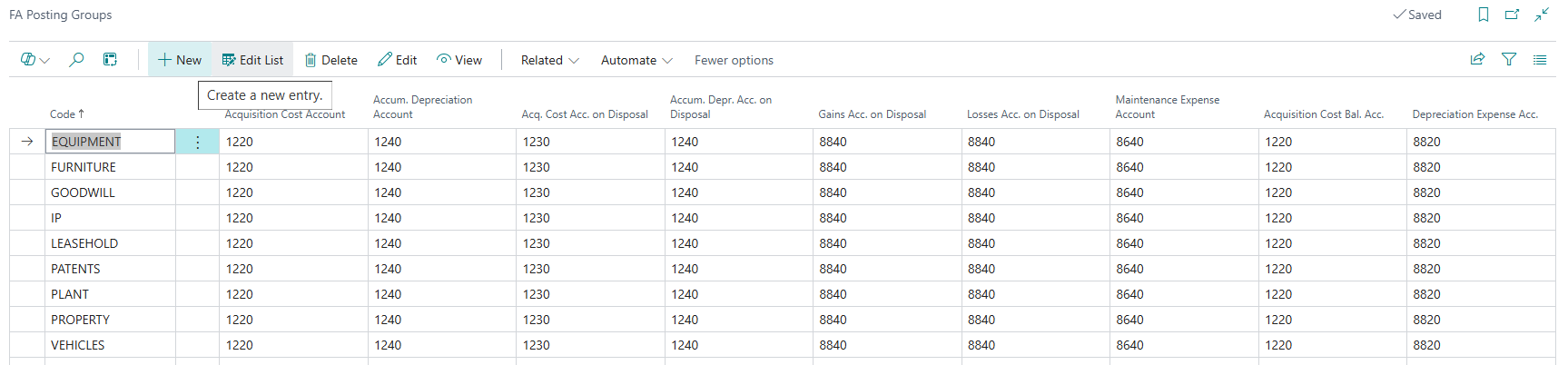Create a new entry with New
Viewport: 1568px width, 365px height.
(x=180, y=60)
